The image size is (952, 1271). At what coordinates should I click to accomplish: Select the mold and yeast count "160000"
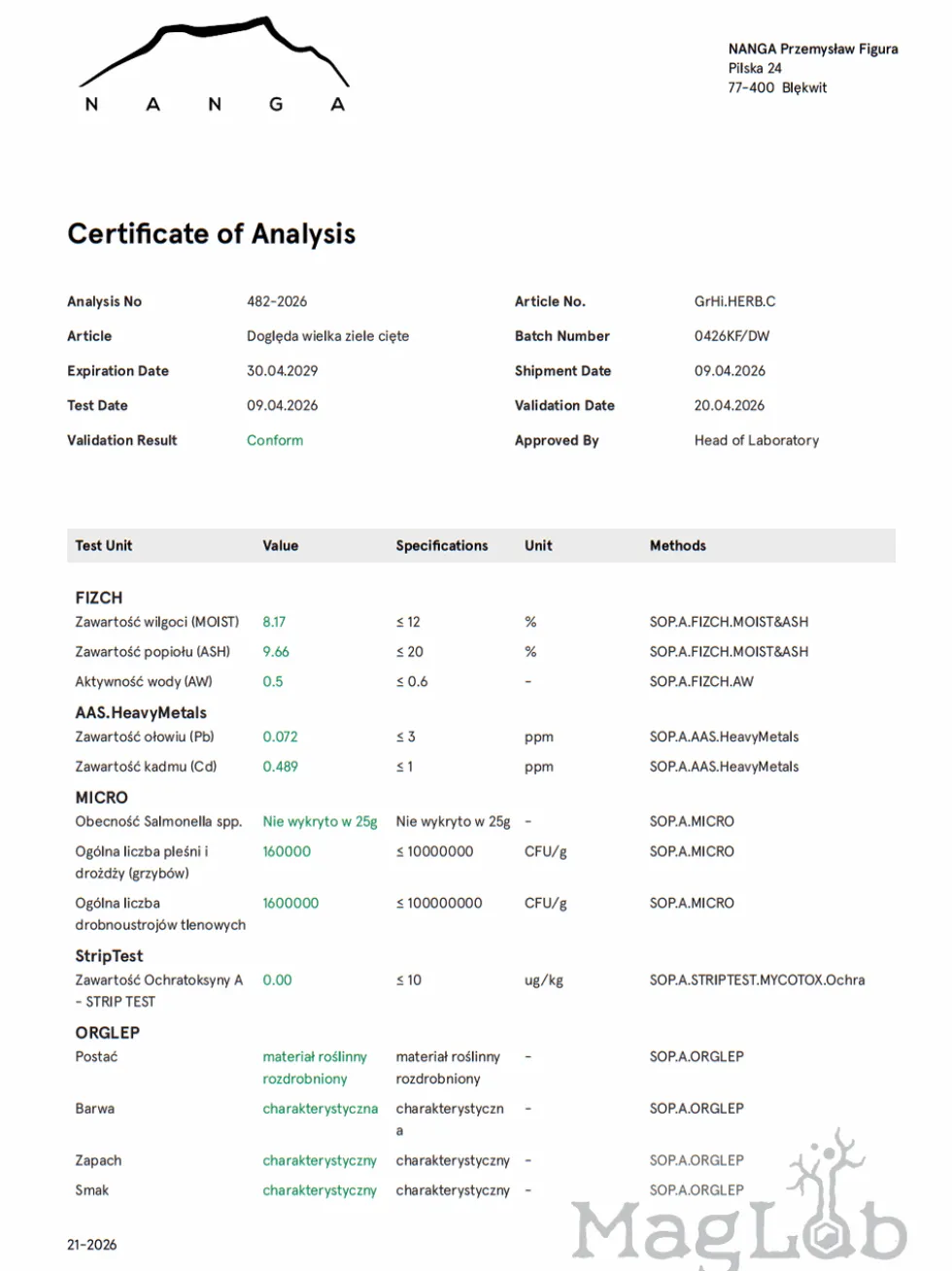[287, 851]
